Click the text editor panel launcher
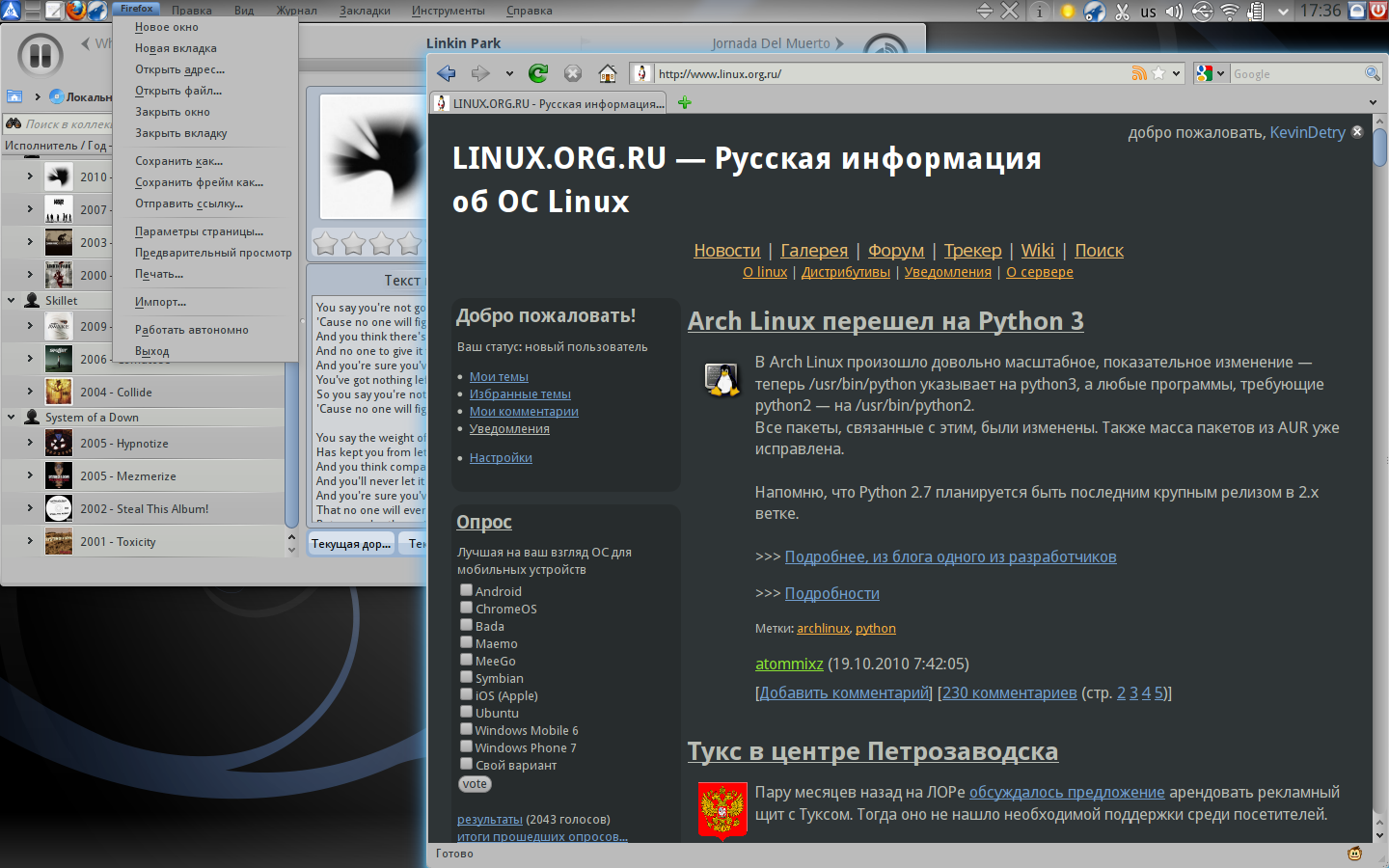Screen dimensions: 1389x868 [x=54, y=11]
